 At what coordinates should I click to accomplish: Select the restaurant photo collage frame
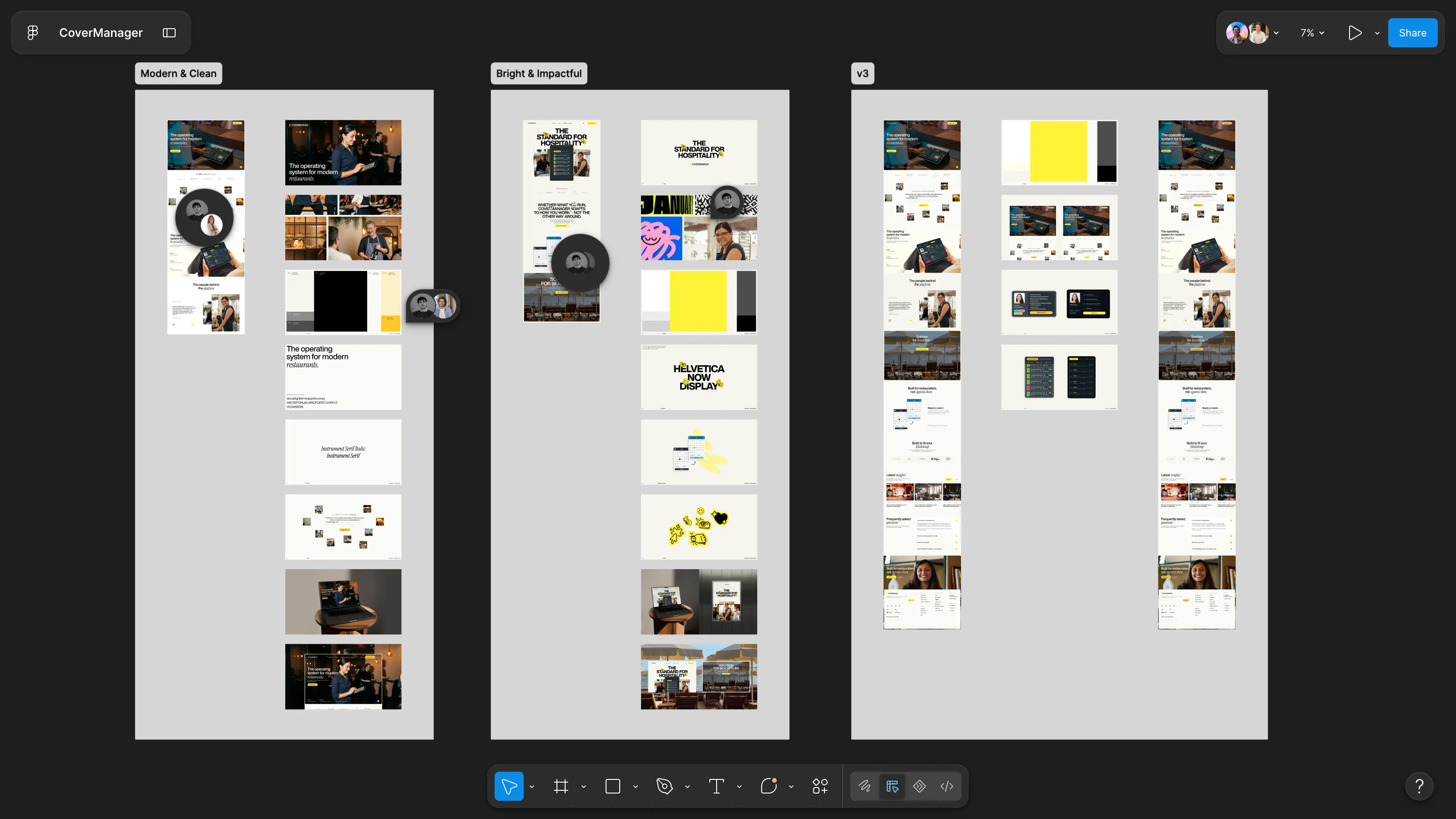pos(343,228)
